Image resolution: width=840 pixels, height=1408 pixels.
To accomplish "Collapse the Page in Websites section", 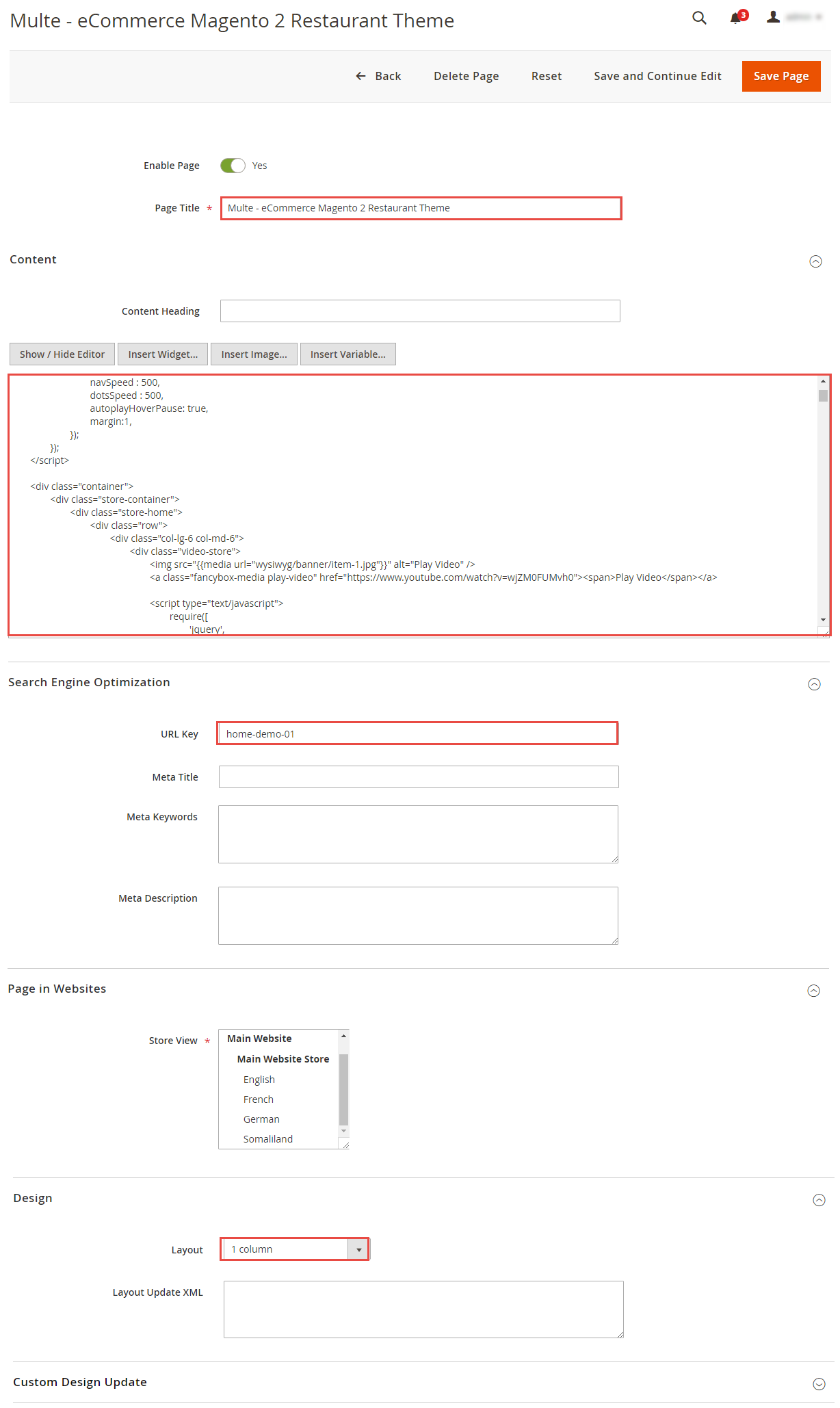I will (x=813, y=991).
